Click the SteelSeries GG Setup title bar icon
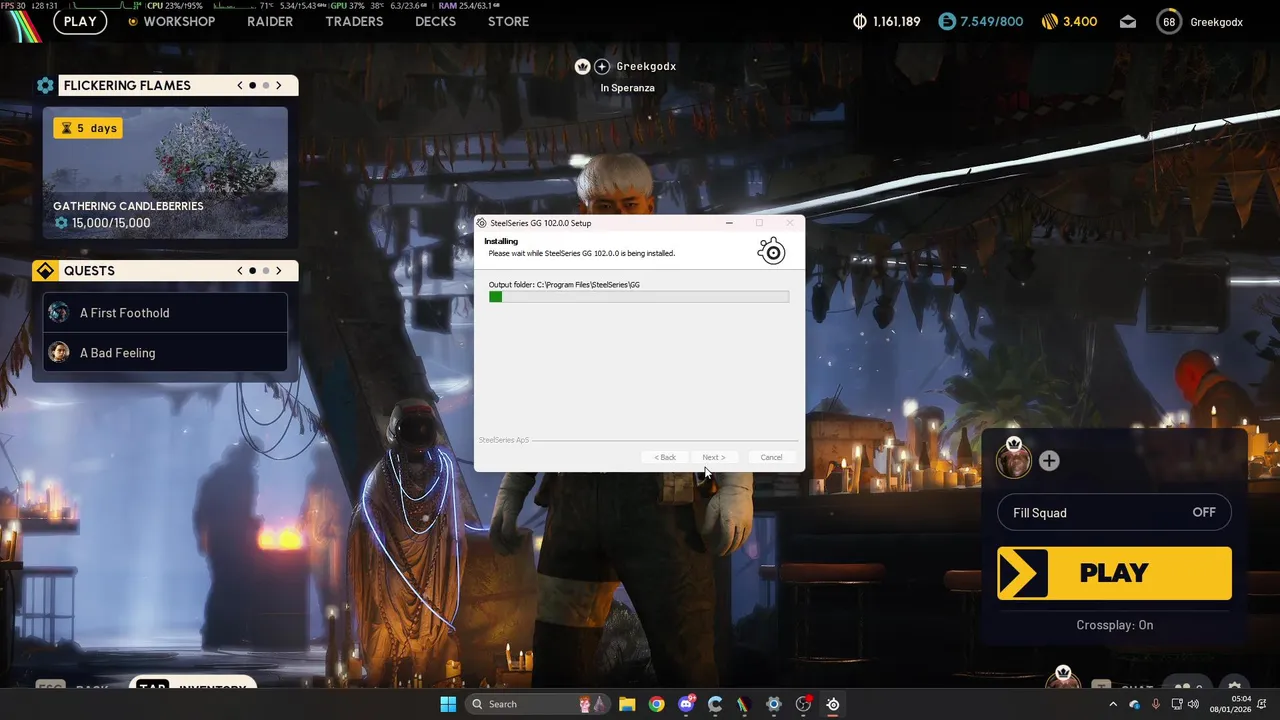The image size is (1280, 720). pyautogui.click(x=482, y=223)
